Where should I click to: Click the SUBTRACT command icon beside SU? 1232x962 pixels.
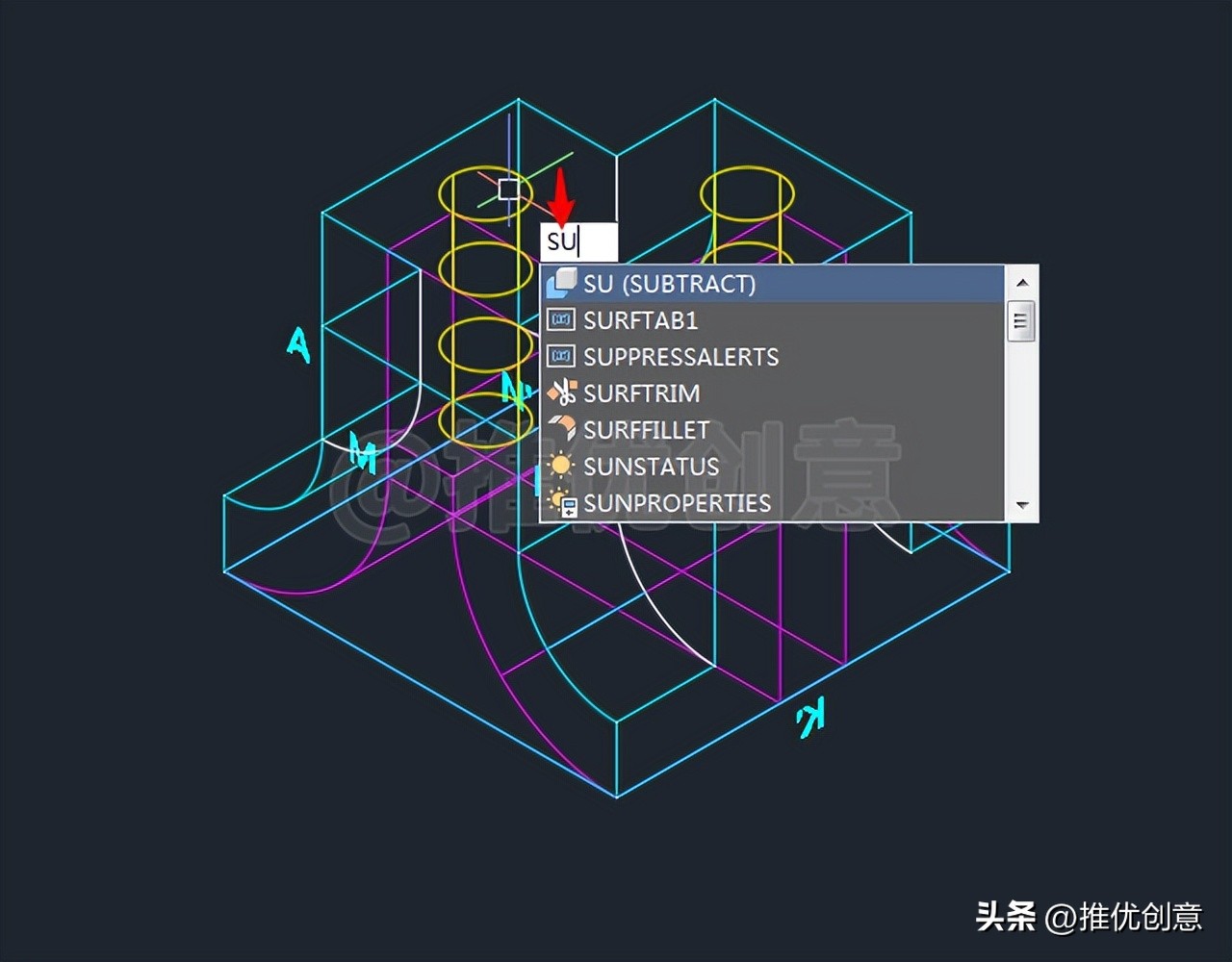tap(561, 283)
